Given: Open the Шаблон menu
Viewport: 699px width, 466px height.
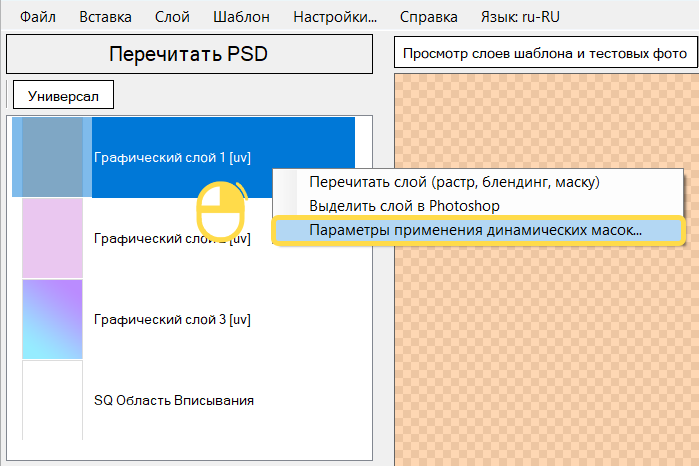Looking at the screenshot, I should [x=241, y=17].
